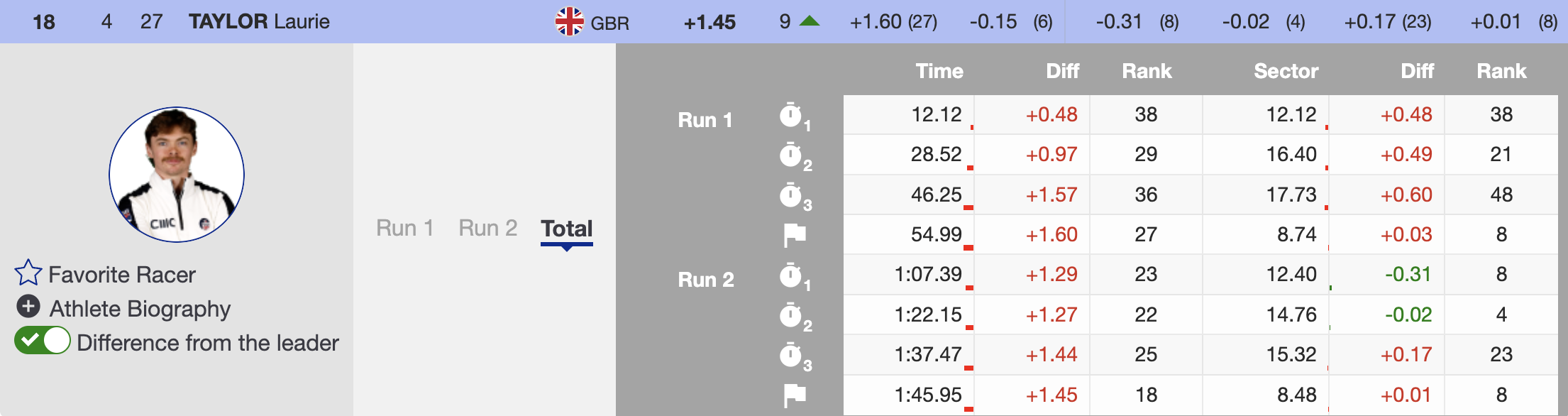This screenshot has width=1568, height=416.
Task: Click the Great Britain flag icon
Action: coord(569,21)
